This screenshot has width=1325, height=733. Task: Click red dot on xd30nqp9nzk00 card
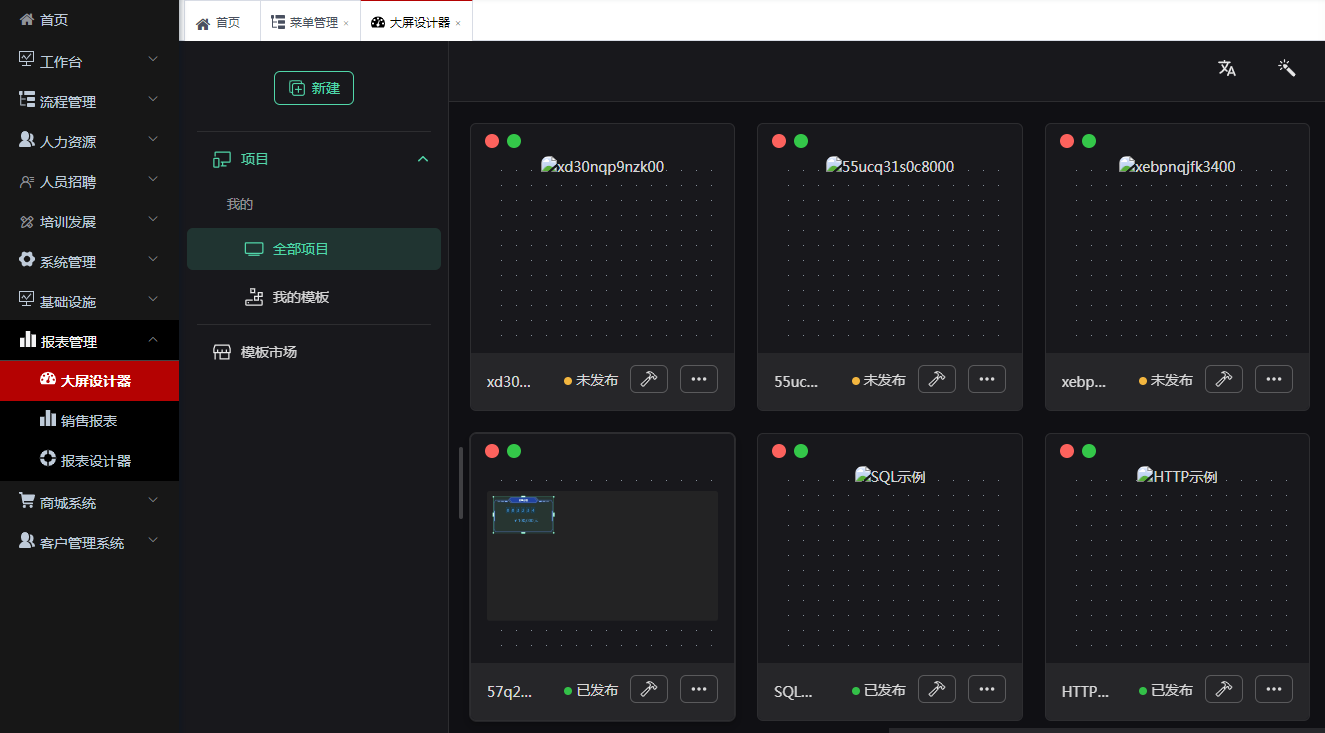click(492, 141)
